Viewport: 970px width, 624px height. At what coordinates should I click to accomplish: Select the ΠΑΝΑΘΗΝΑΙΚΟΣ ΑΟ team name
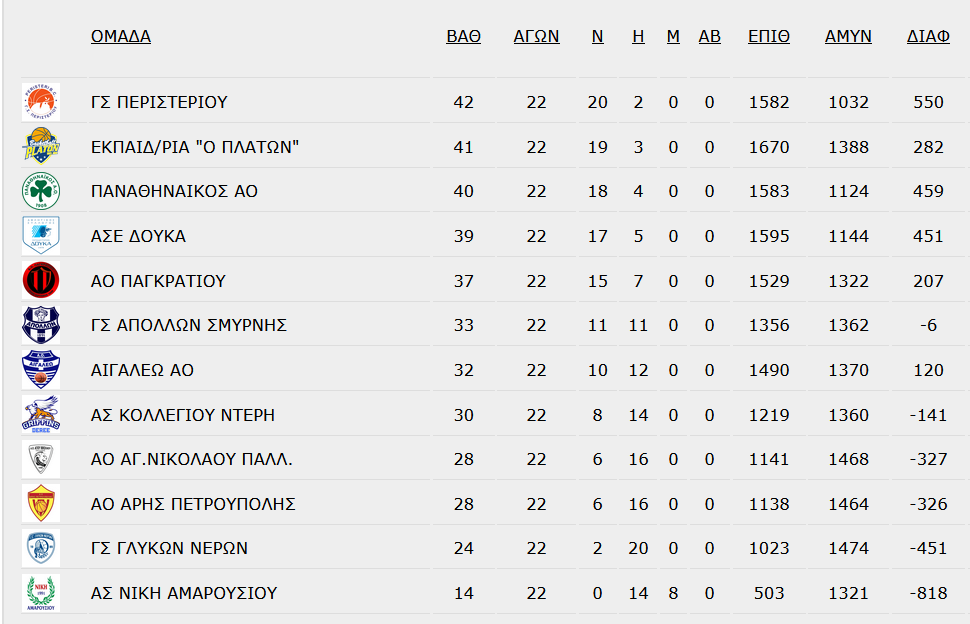174,191
